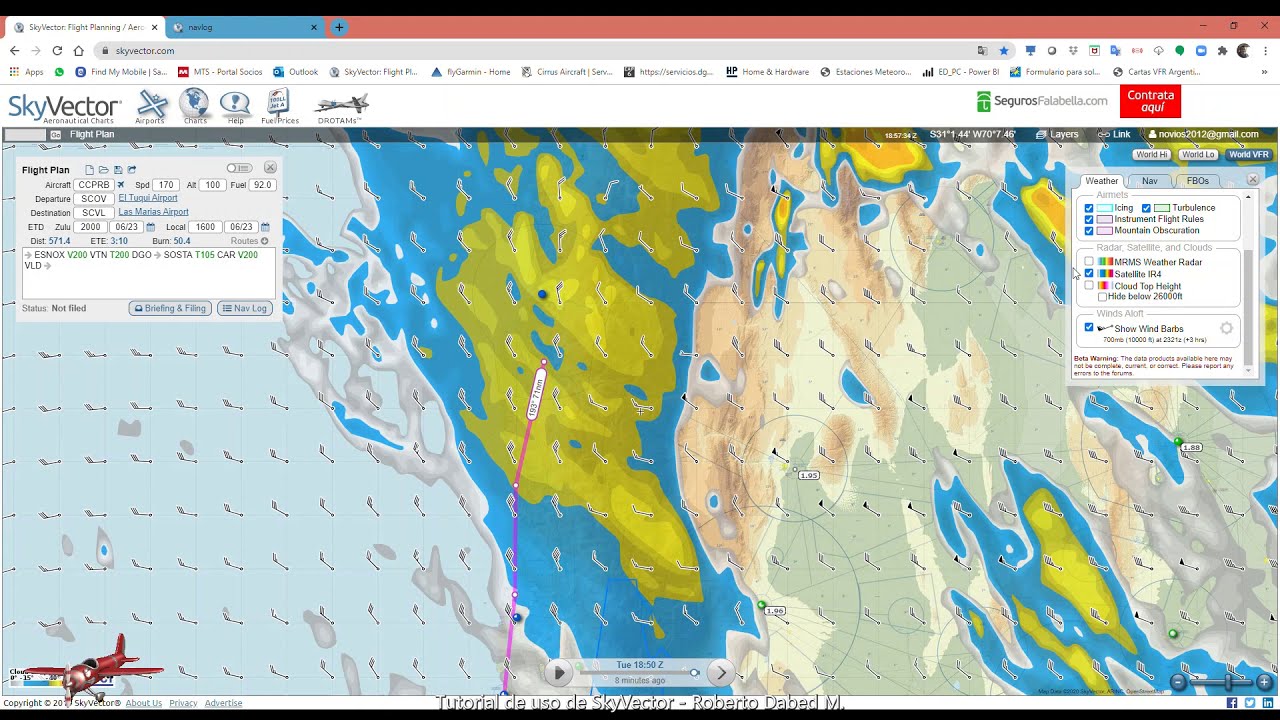
Task: Open Fuel Prices icon
Action: [279, 106]
